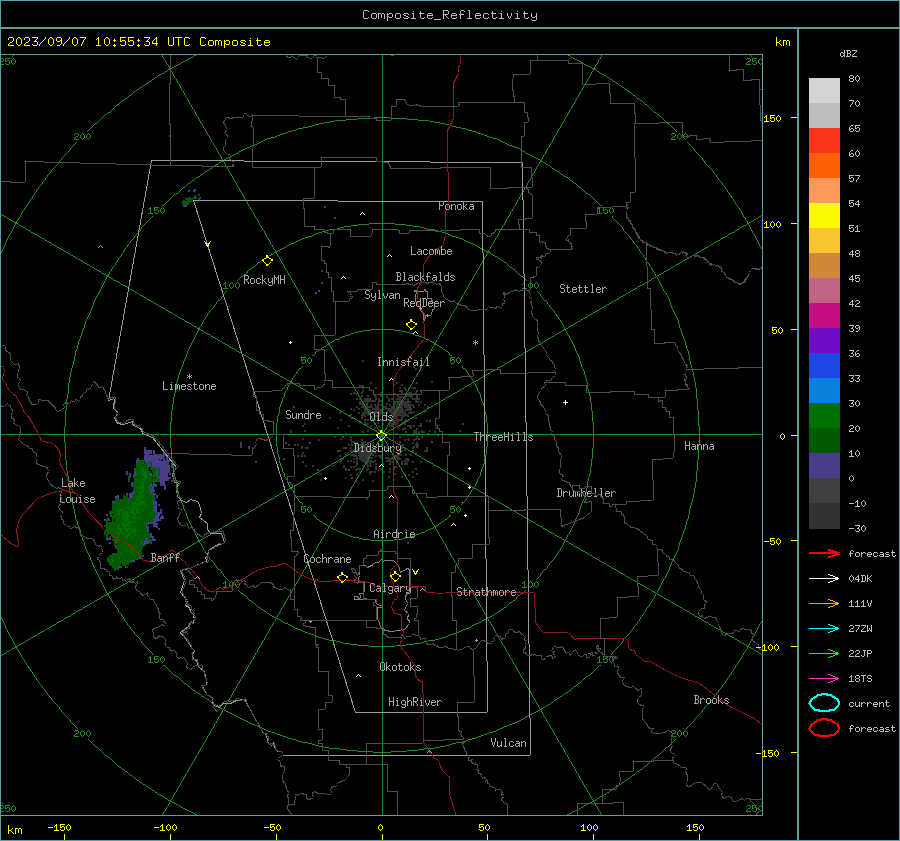Click the yellow diamond marker near RockyMH
900x841 pixels.
coord(267,261)
